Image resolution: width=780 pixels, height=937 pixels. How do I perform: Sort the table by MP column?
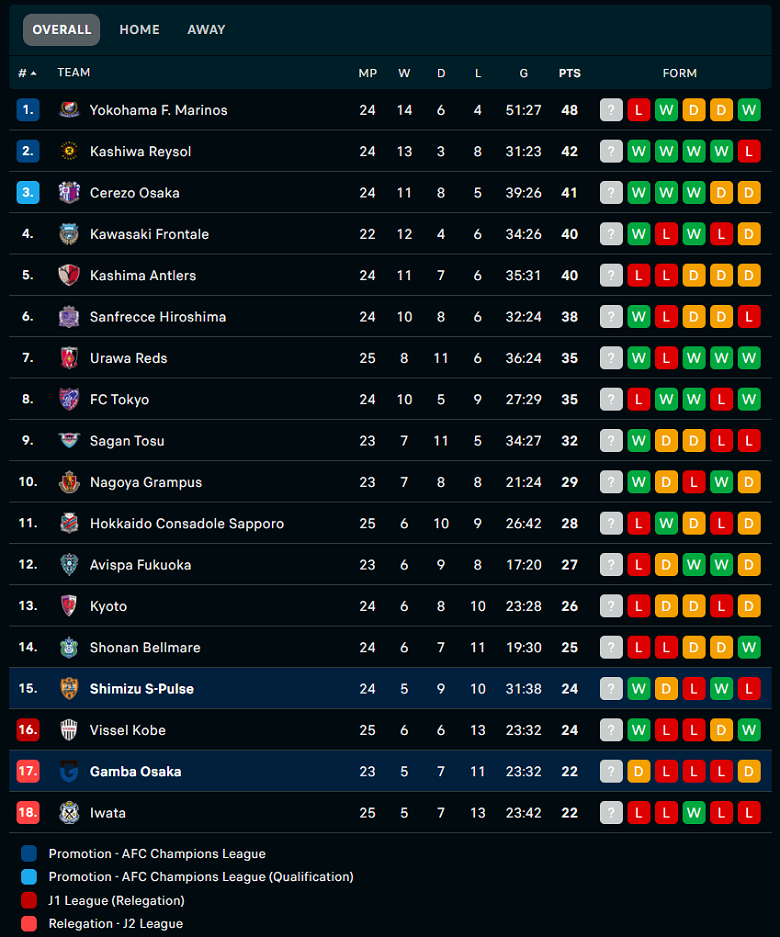point(368,73)
